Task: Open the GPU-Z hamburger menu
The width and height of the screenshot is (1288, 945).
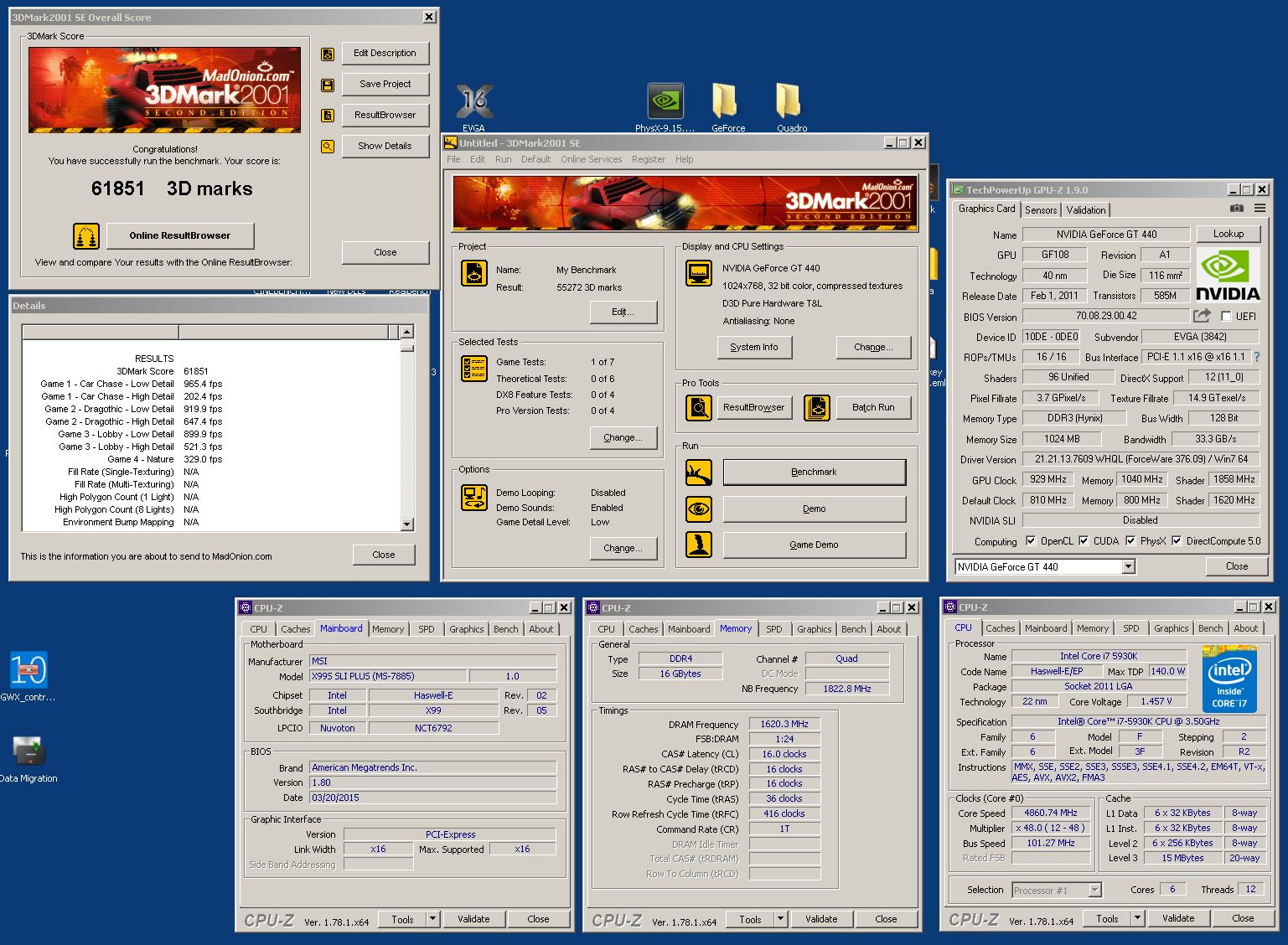Action: [1260, 209]
